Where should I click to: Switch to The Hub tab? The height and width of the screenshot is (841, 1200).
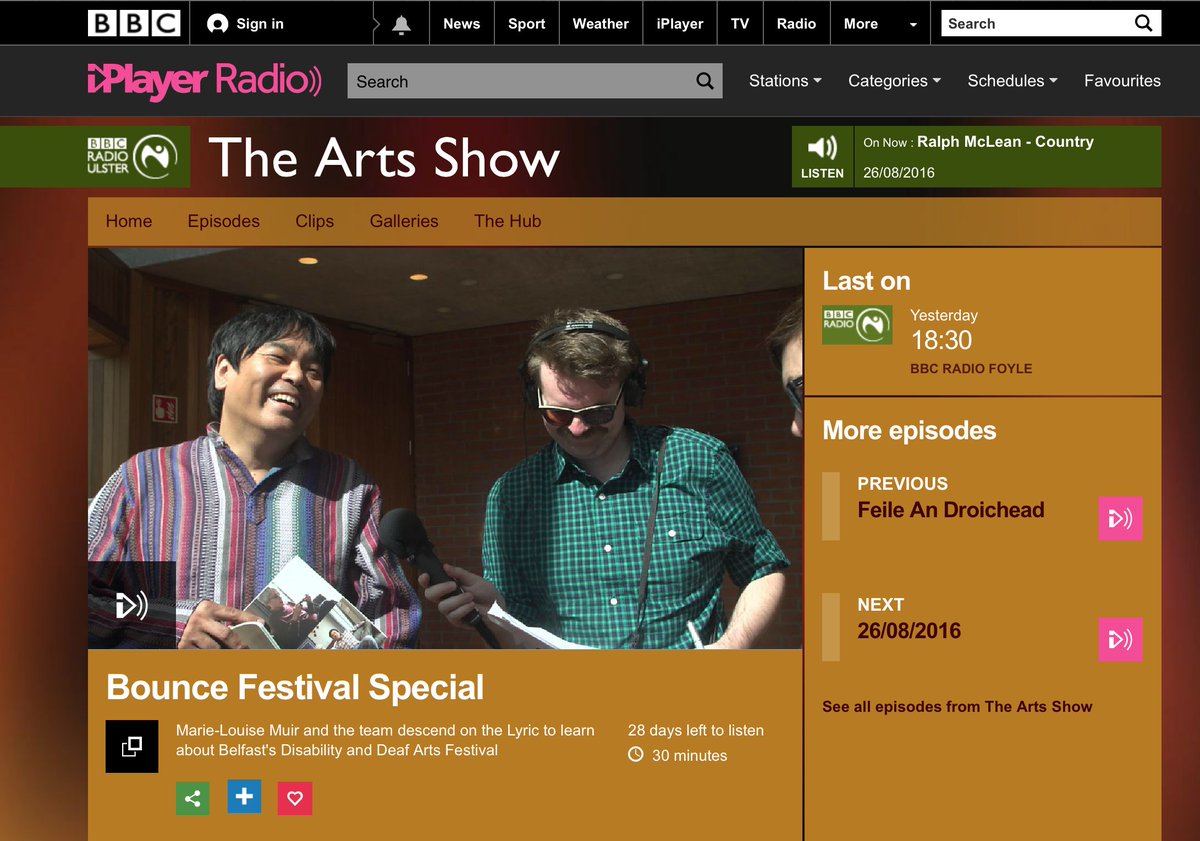[508, 221]
